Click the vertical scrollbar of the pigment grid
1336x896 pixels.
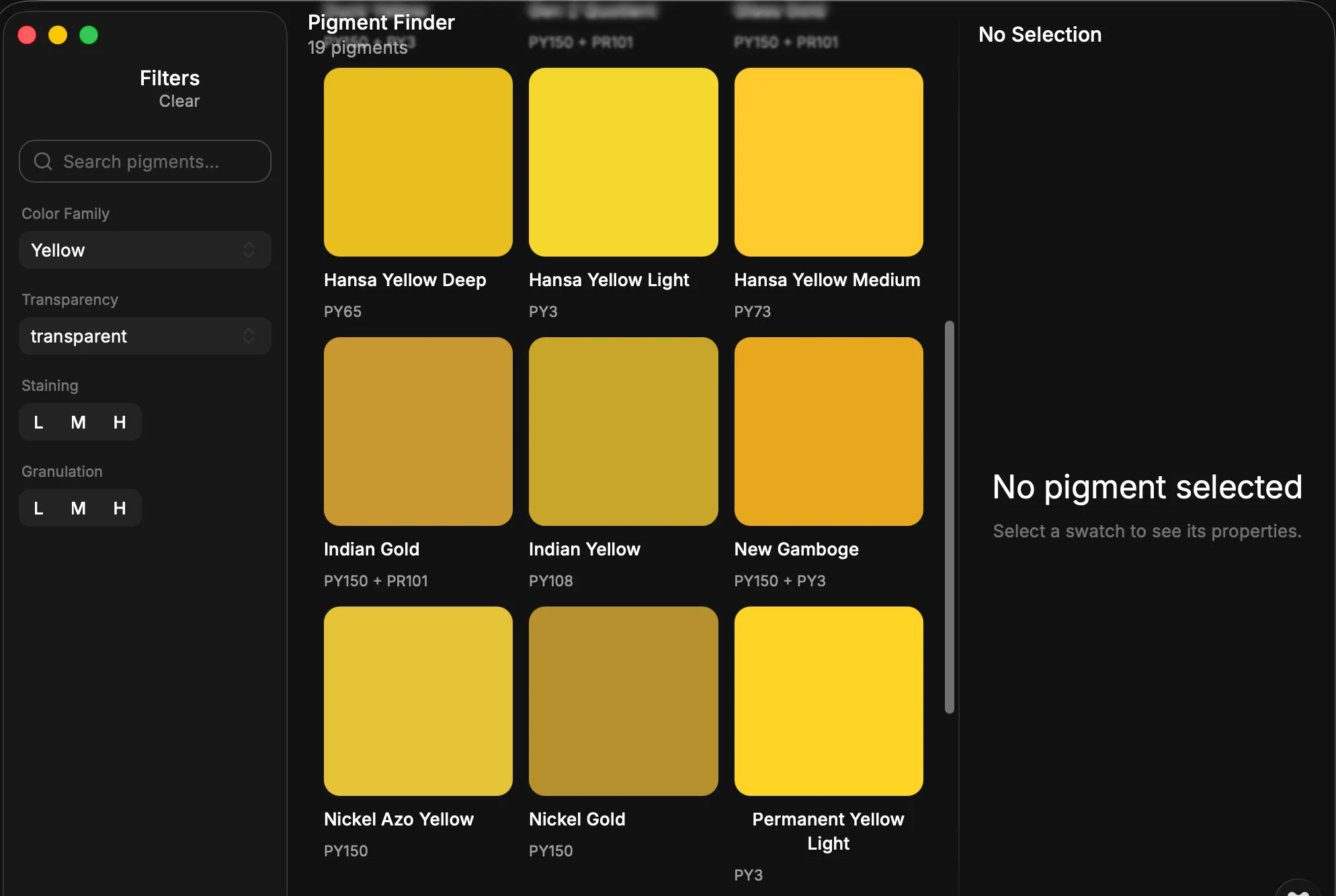[x=950, y=517]
